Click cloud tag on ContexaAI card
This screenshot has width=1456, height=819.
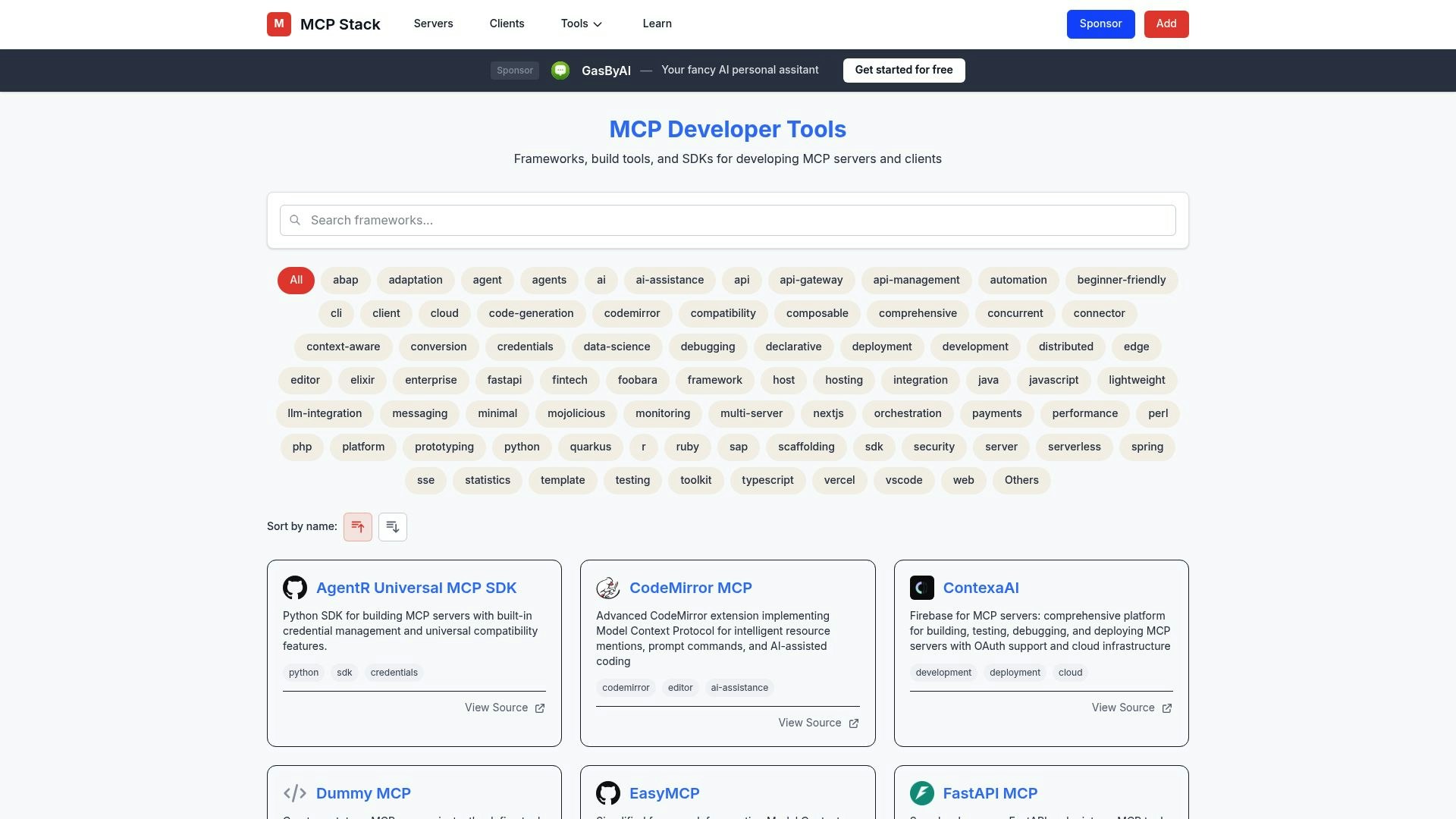(1070, 673)
